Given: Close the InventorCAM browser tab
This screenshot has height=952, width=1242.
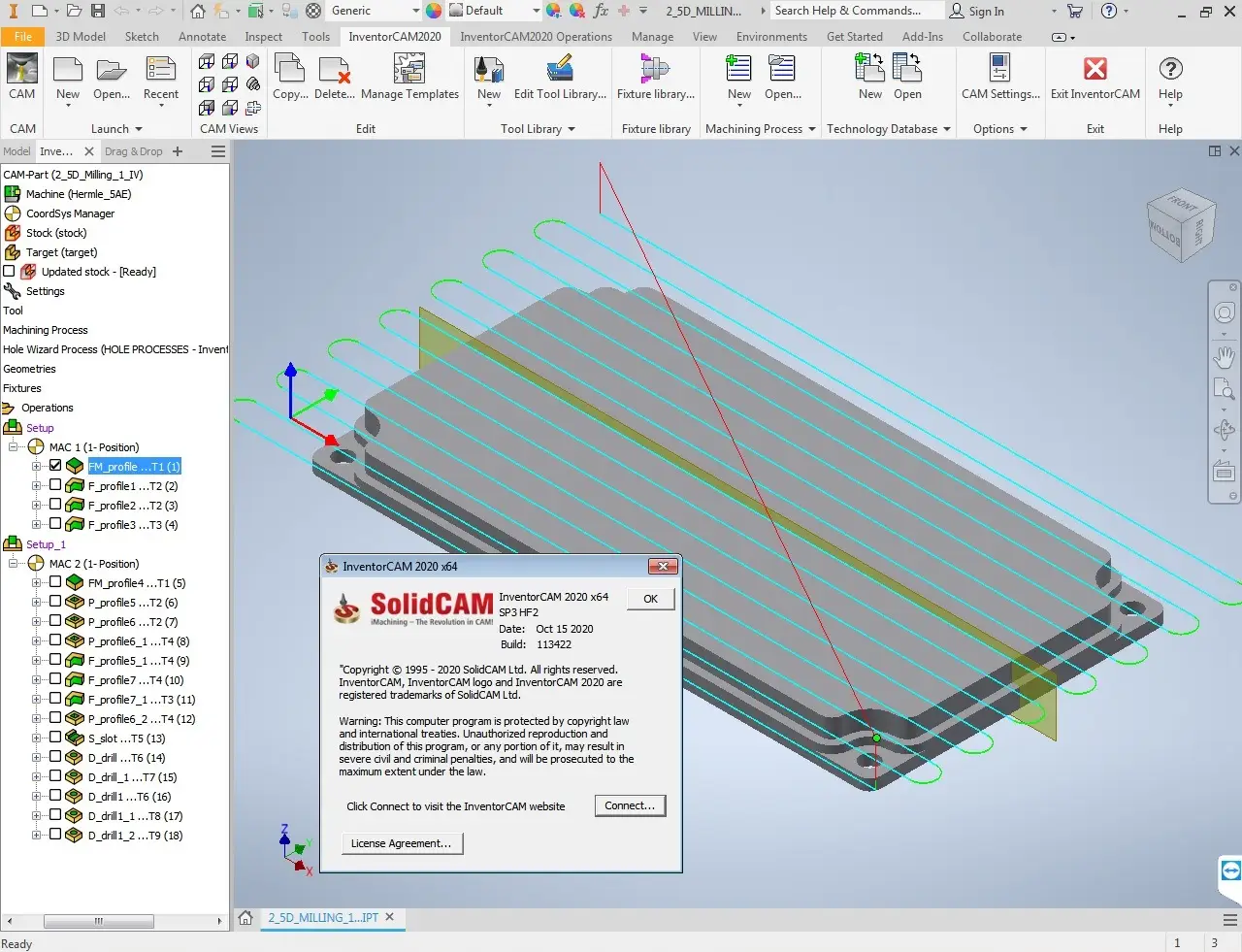Looking at the screenshot, I should 89,151.
